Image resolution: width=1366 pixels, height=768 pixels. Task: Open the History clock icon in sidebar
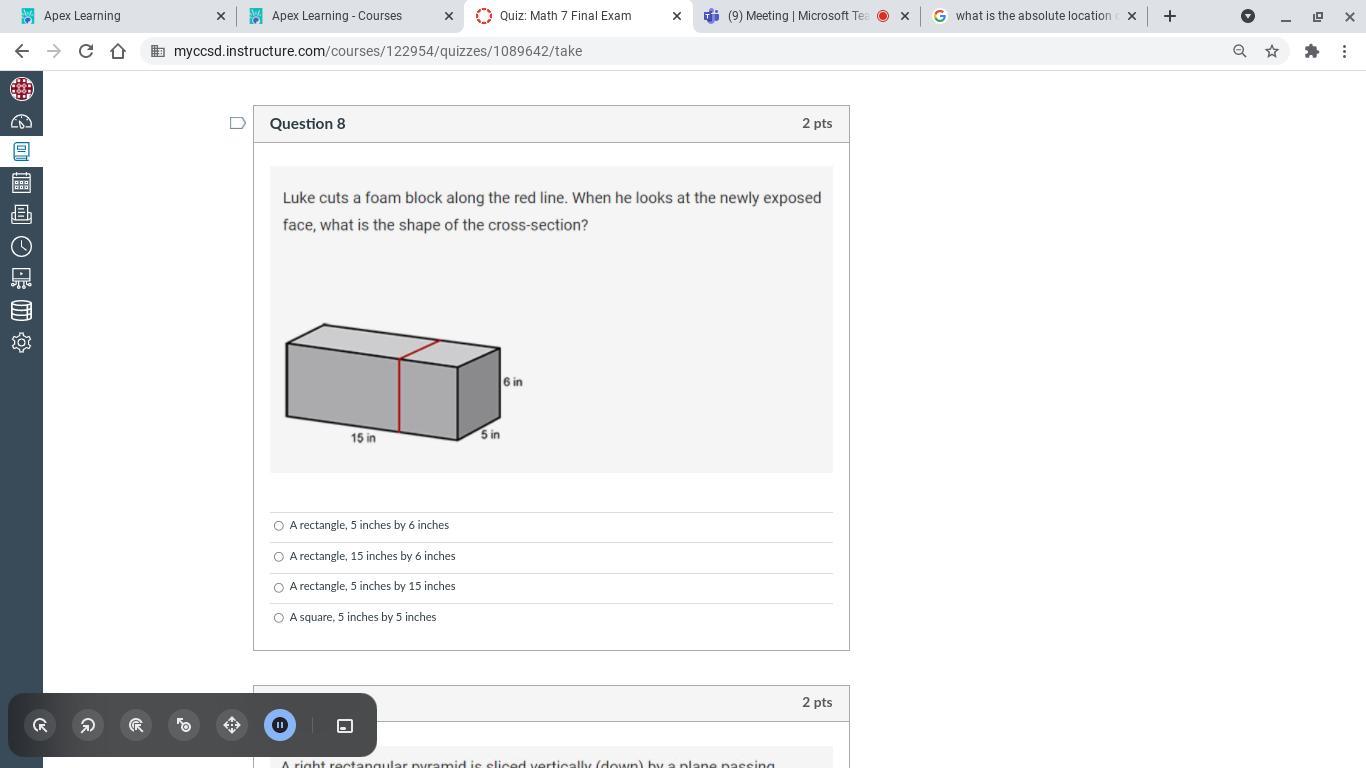(x=21, y=246)
